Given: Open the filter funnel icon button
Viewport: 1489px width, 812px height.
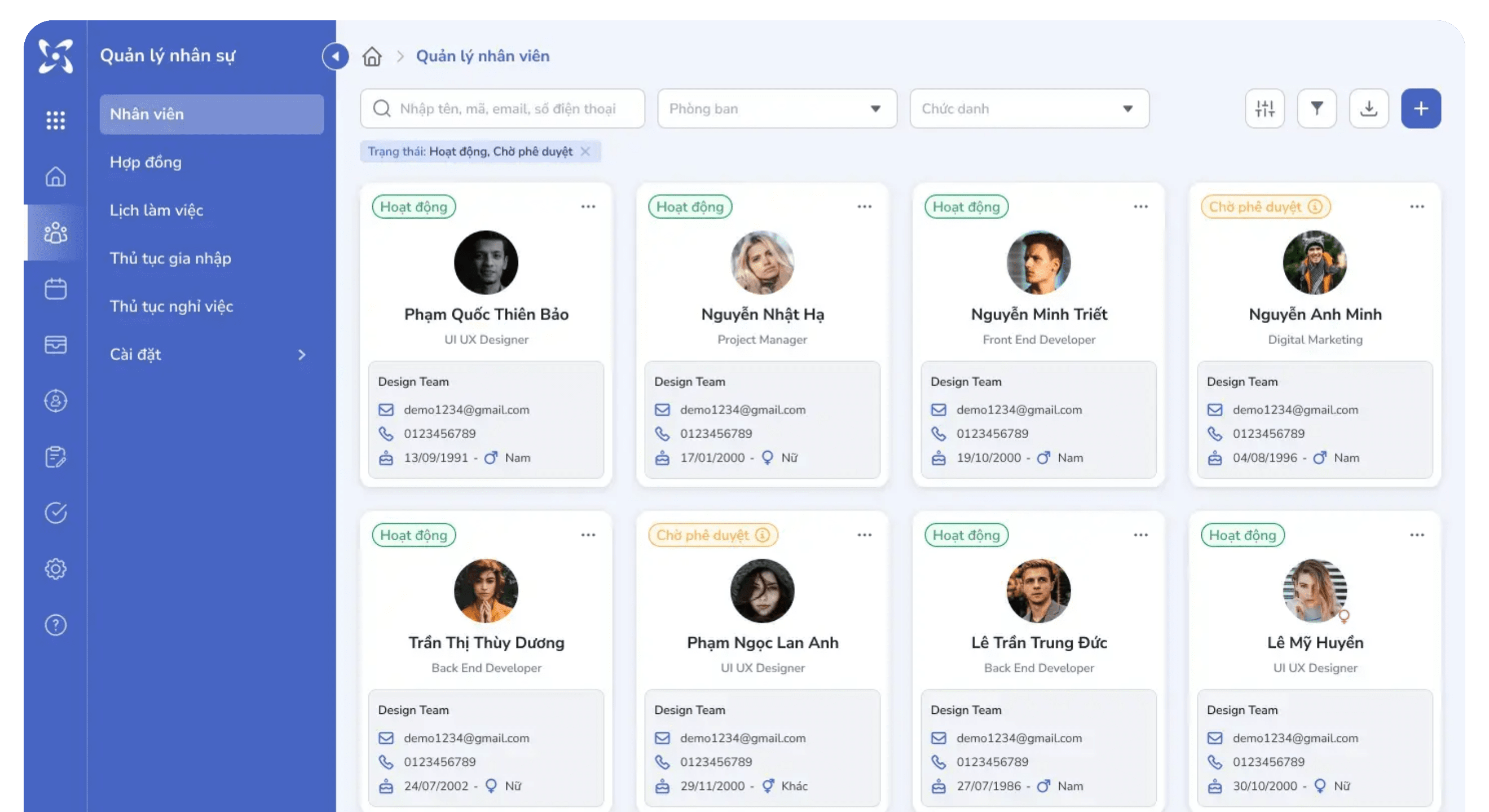Looking at the screenshot, I should [x=1316, y=108].
